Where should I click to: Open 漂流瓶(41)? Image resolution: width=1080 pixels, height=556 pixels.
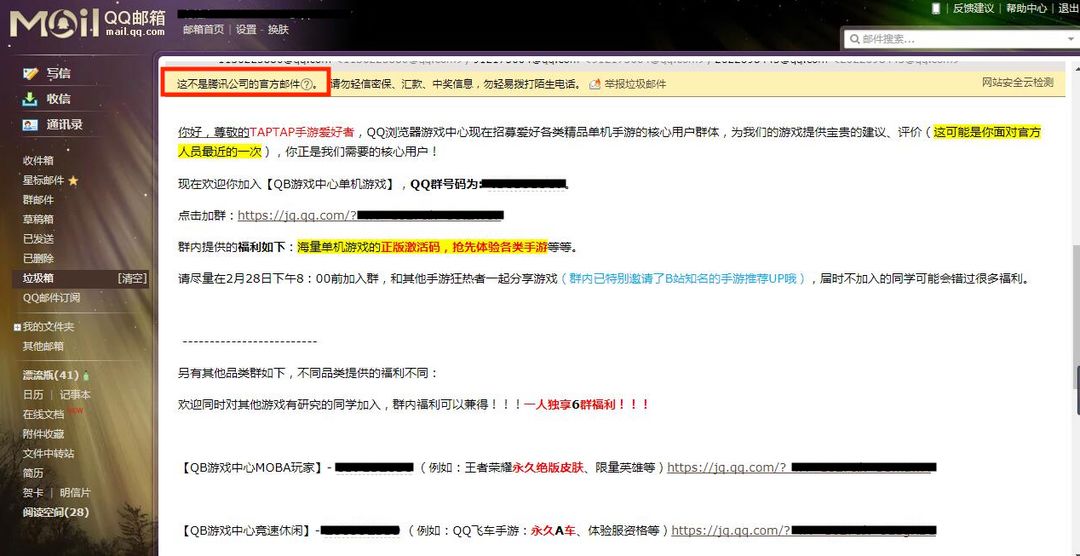click(51, 375)
